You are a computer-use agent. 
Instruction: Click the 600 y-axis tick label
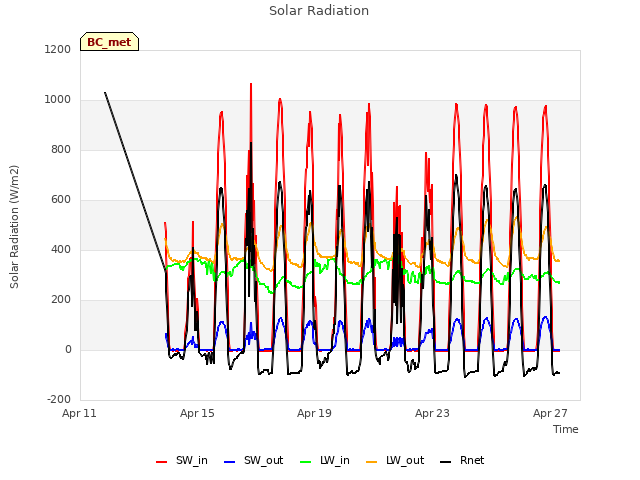(x=61, y=200)
